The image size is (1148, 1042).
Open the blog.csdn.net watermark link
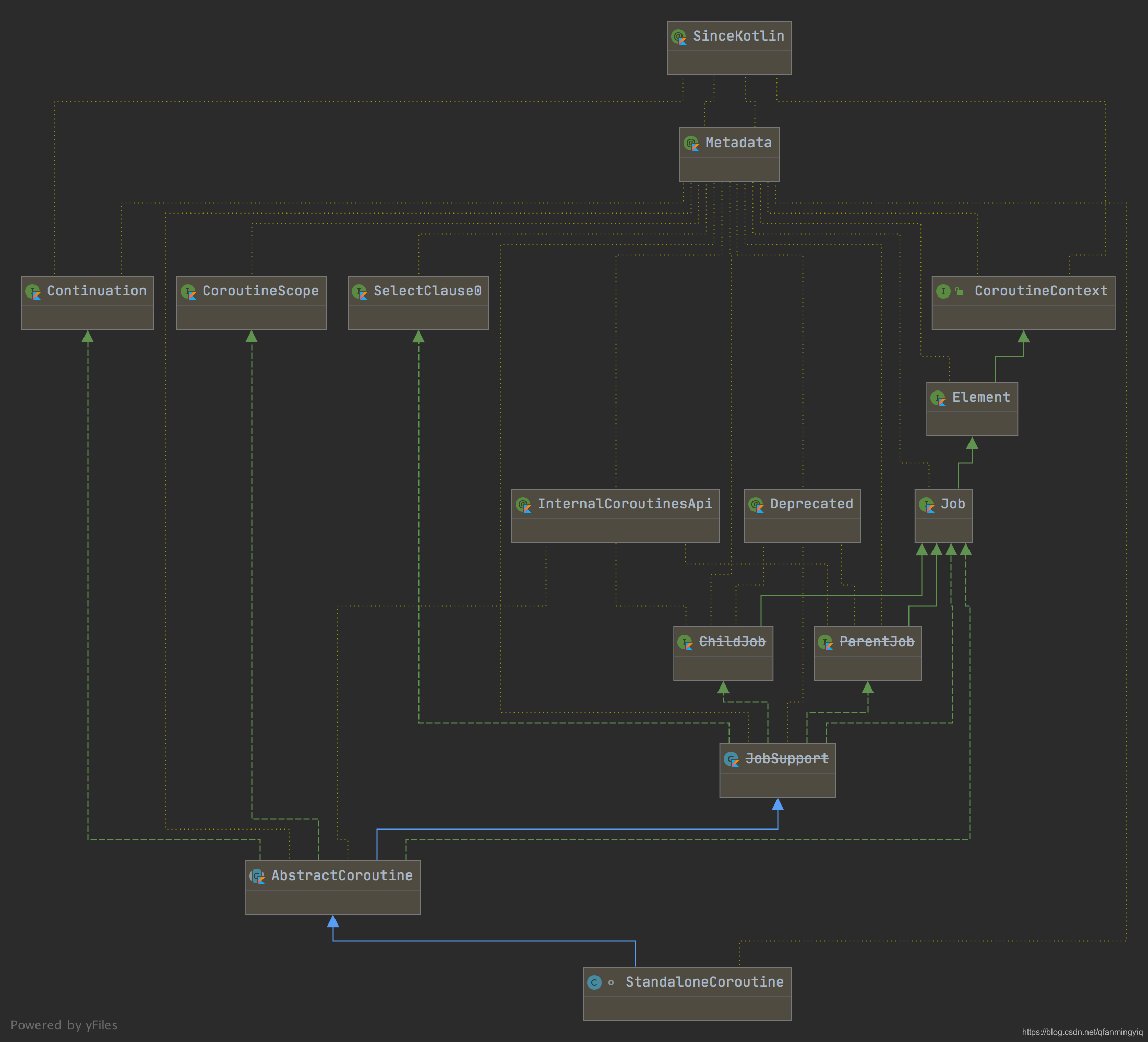click(1082, 1032)
